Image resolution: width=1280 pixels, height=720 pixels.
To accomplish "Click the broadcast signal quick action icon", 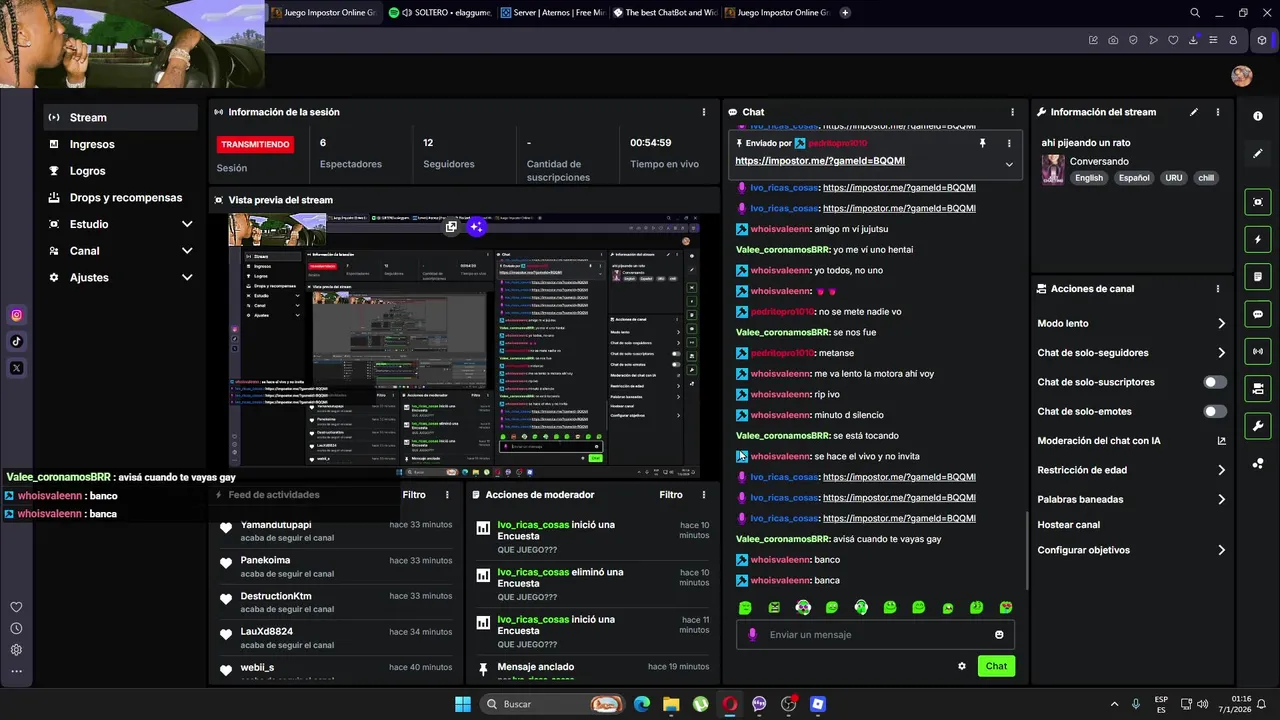I will [x=1258, y=351].
